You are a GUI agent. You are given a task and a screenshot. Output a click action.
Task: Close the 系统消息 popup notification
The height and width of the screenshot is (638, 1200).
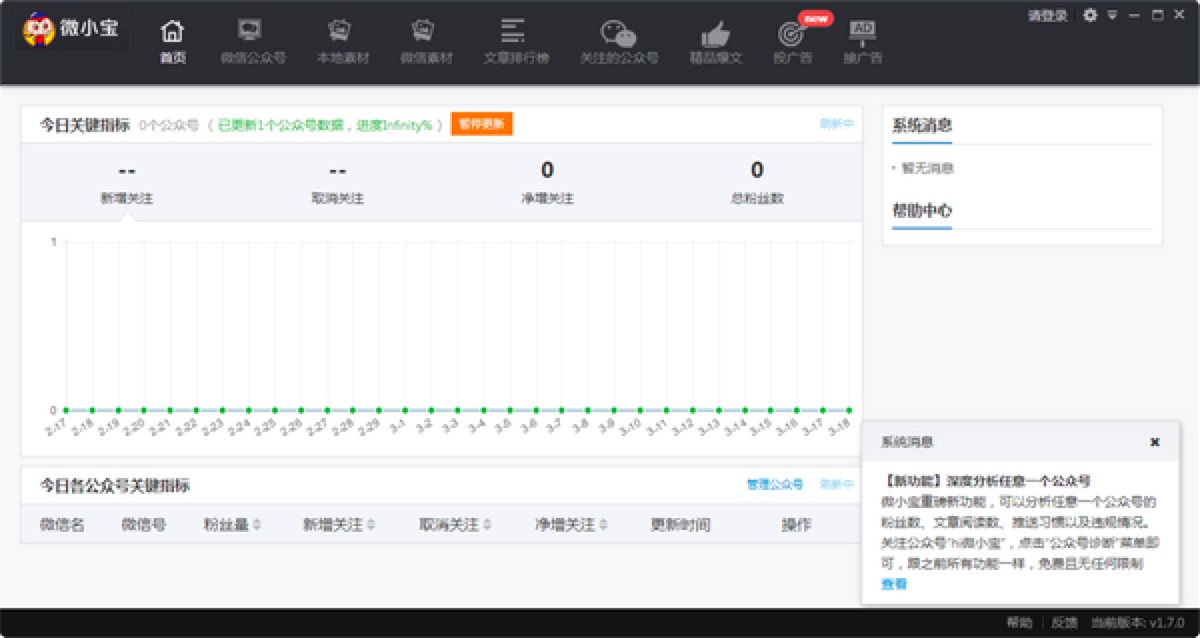1154,442
